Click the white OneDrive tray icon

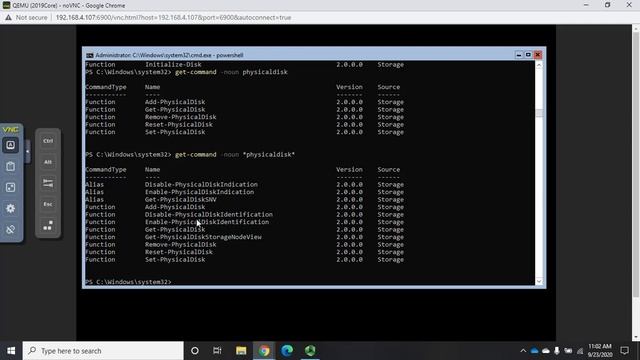coord(546,351)
